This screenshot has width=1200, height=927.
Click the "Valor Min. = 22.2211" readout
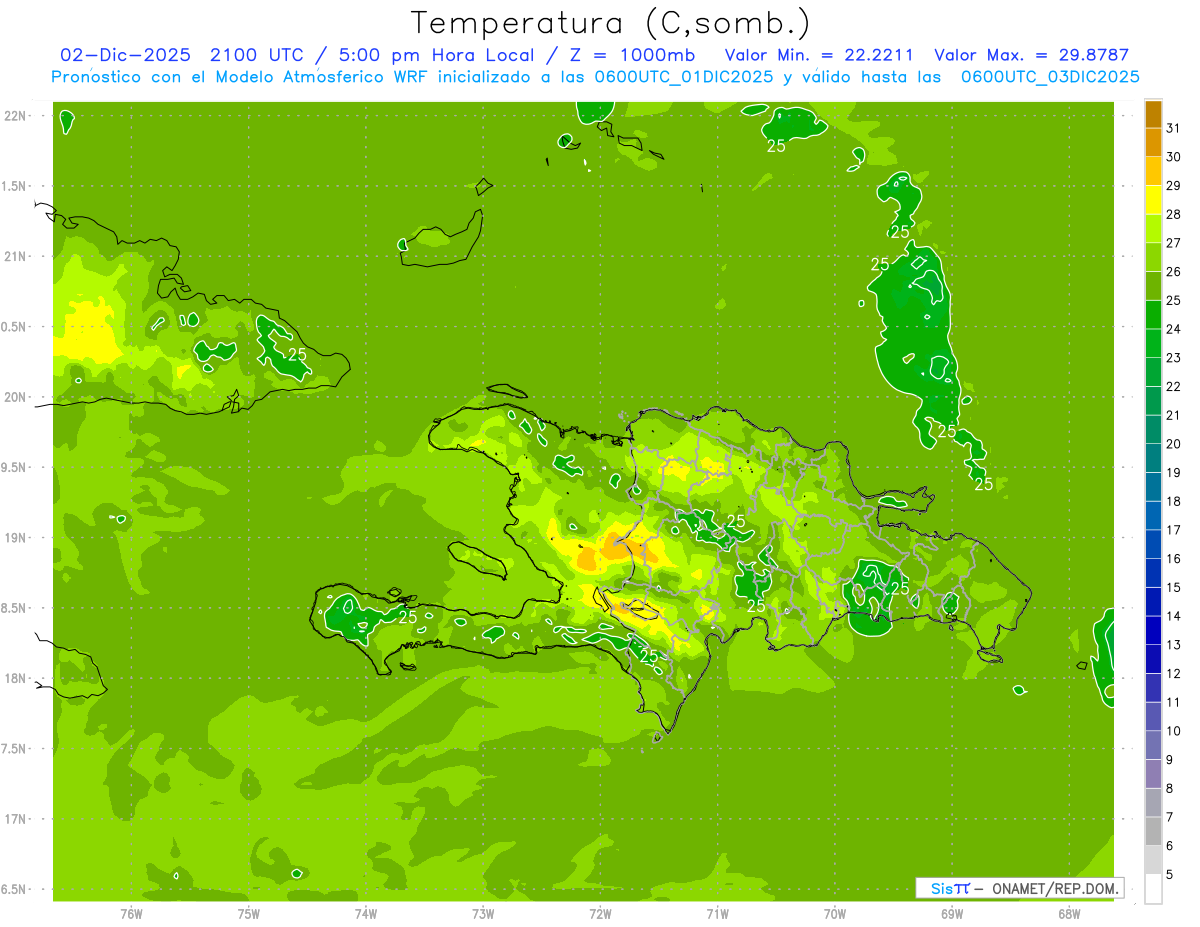(x=821, y=56)
